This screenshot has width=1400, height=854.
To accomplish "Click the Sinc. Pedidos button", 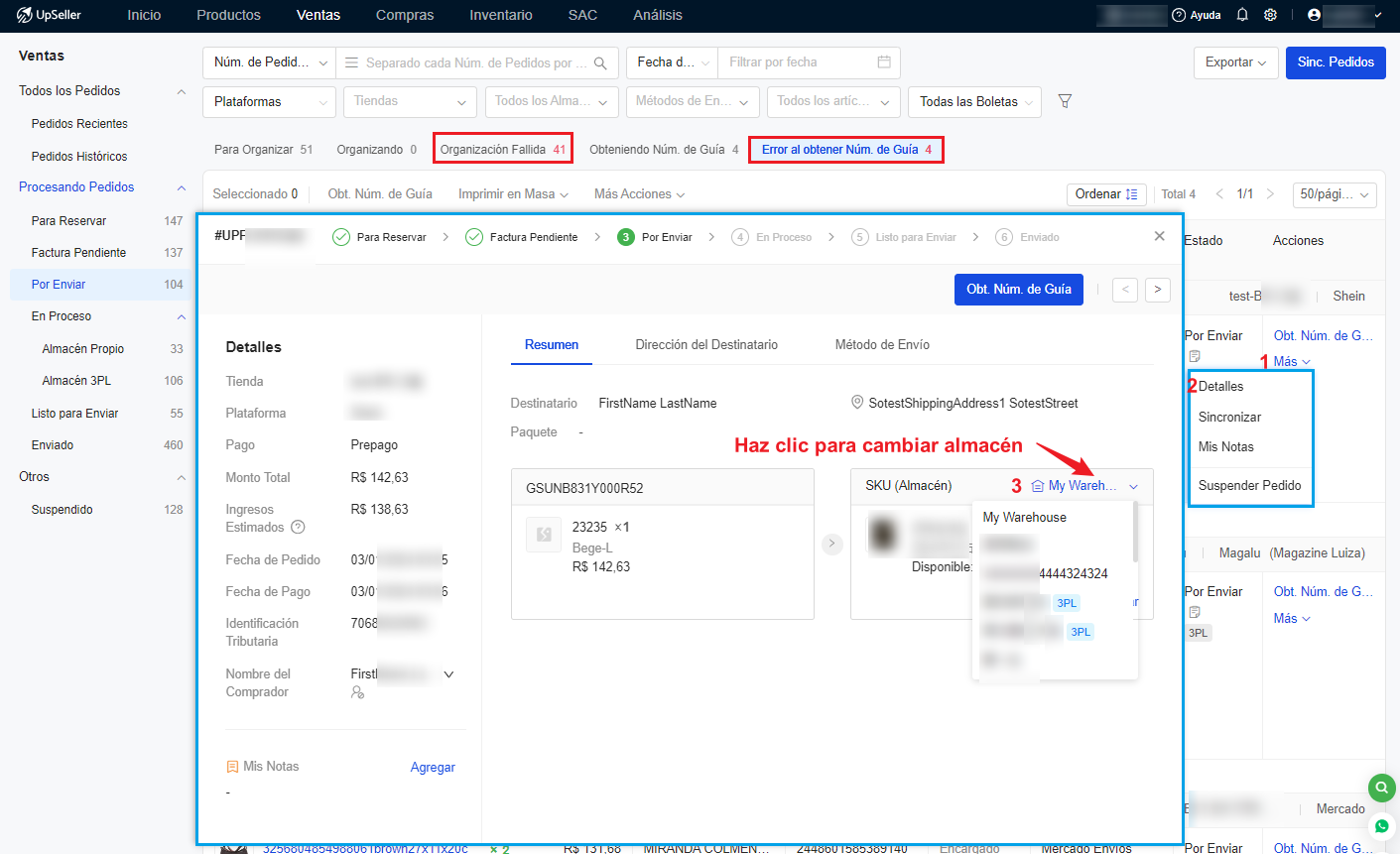I will [x=1336, y=62].
